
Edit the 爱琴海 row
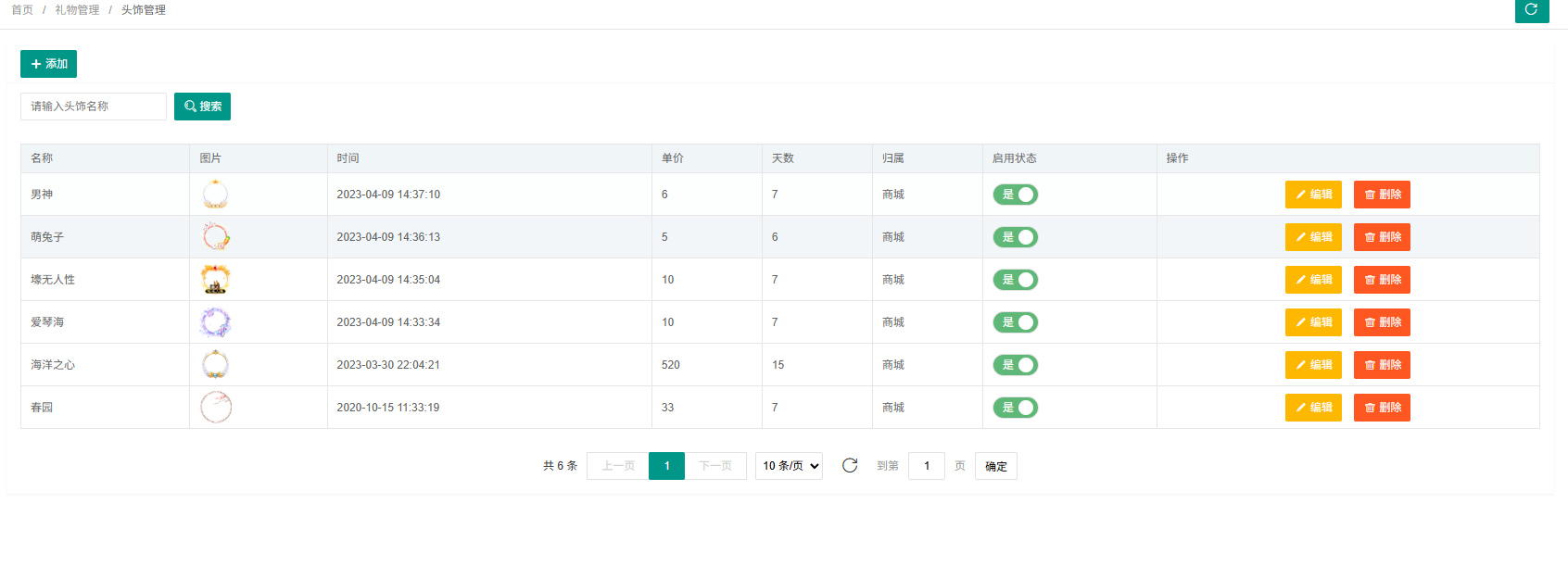[1312, 322]
